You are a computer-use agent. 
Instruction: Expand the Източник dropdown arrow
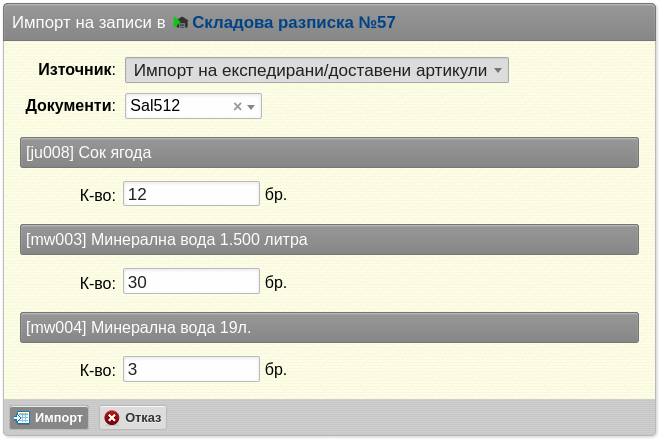pos(498,70)
